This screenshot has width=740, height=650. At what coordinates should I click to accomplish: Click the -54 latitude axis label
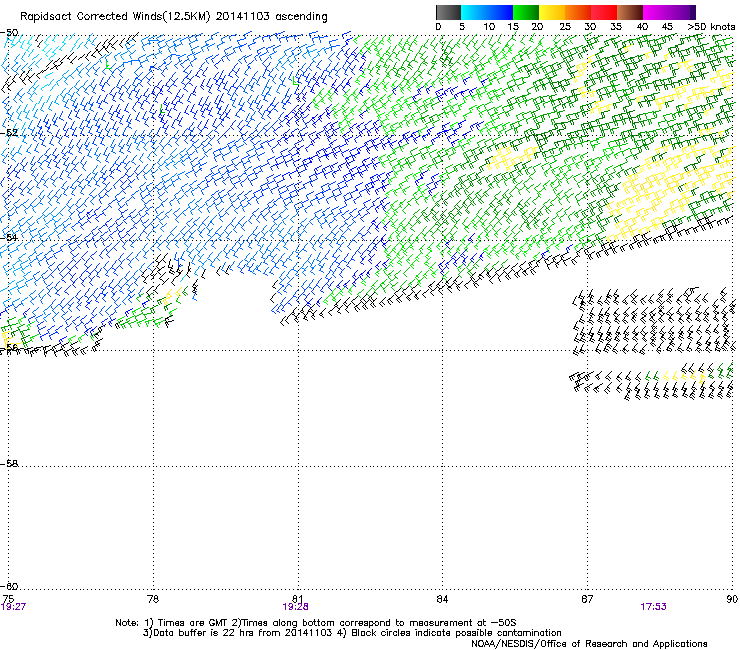click(9, 237)
